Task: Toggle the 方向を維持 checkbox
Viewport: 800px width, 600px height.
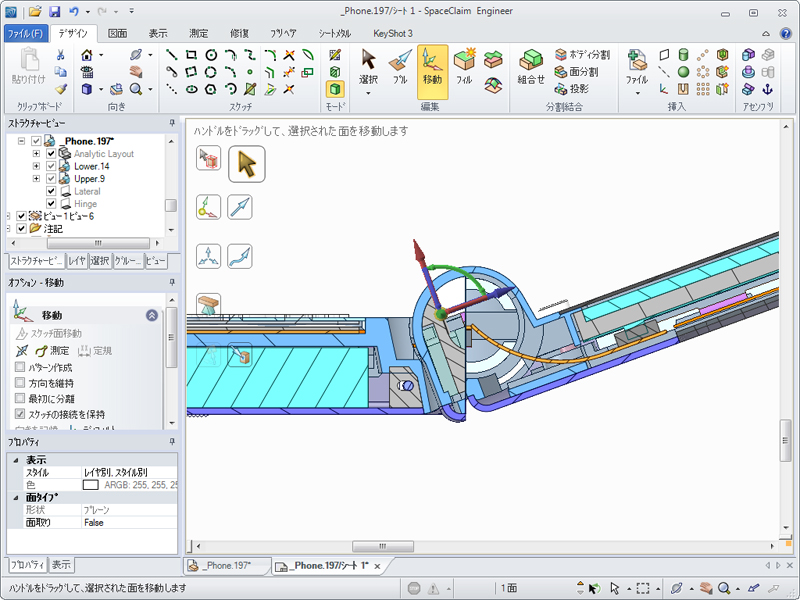Action: click(21, 383)
